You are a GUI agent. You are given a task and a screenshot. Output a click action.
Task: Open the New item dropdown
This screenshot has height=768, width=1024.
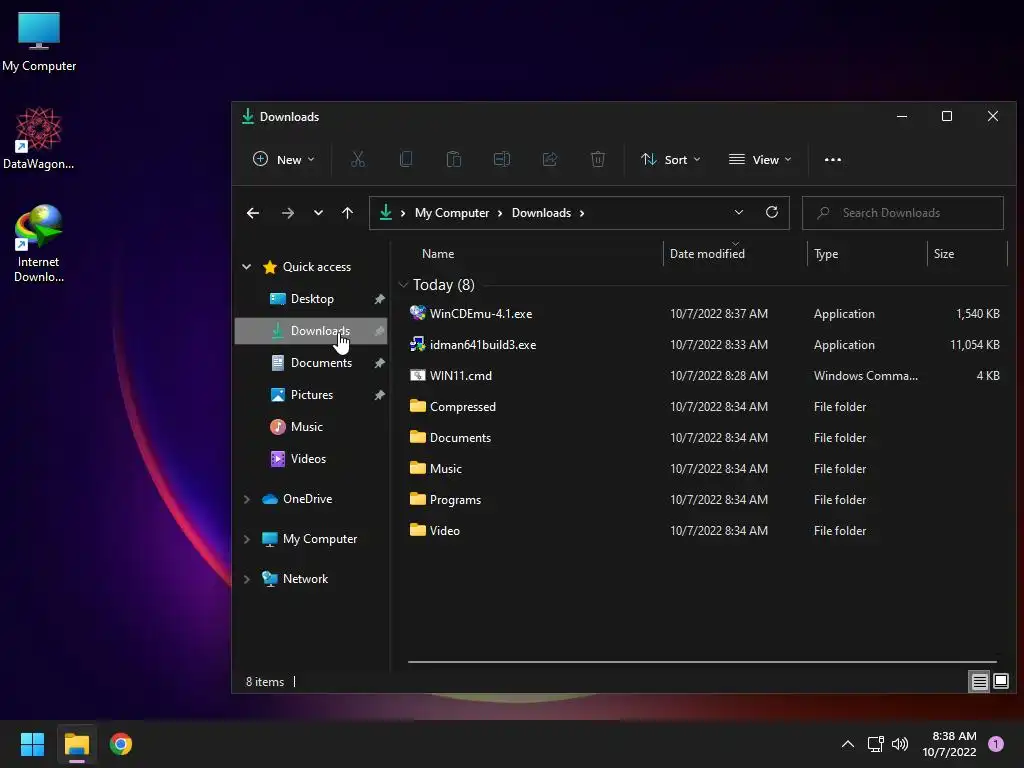[283, 159]
